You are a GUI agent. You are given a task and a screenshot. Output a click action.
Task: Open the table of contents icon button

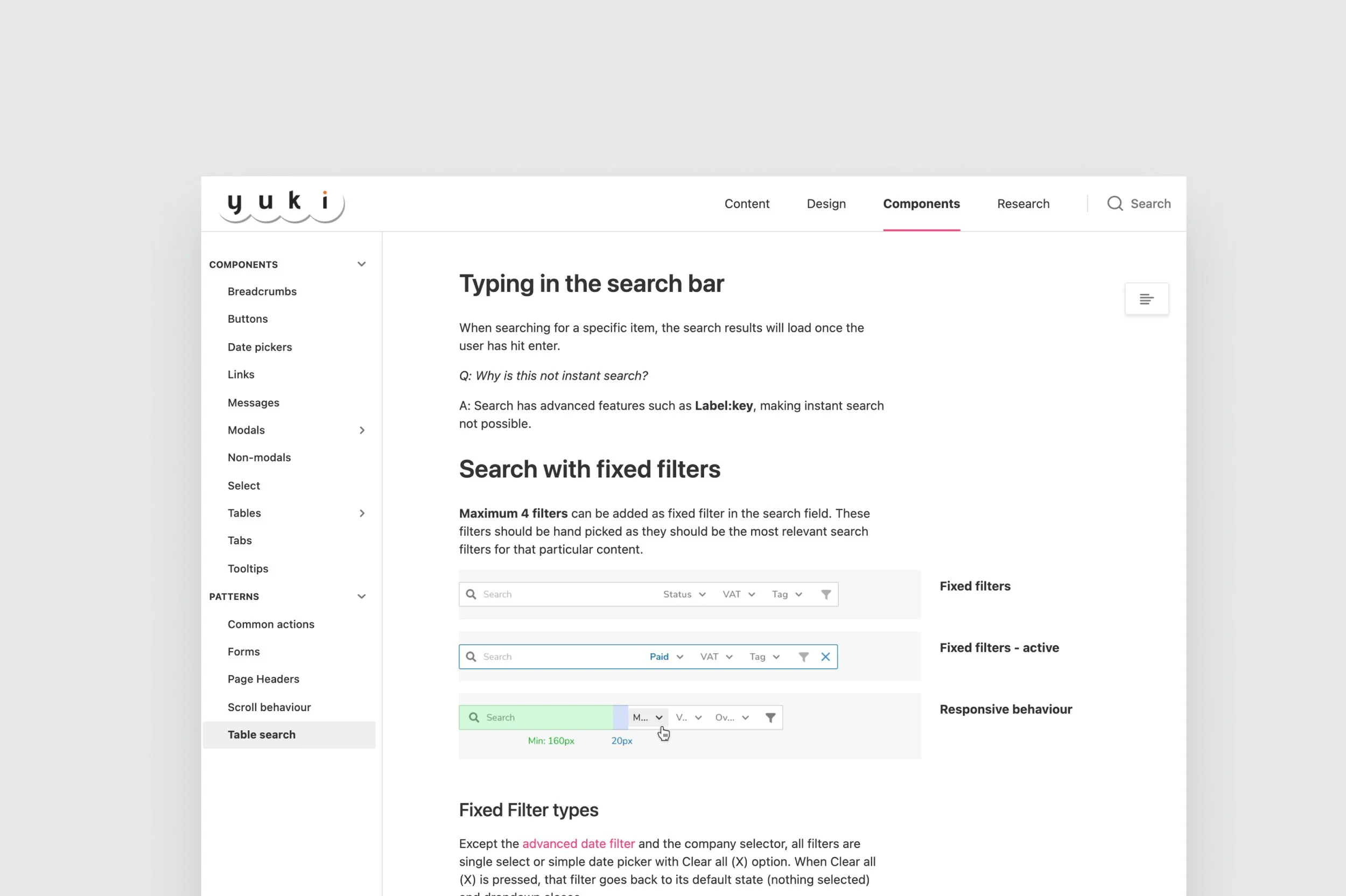tap(1147, 299)
